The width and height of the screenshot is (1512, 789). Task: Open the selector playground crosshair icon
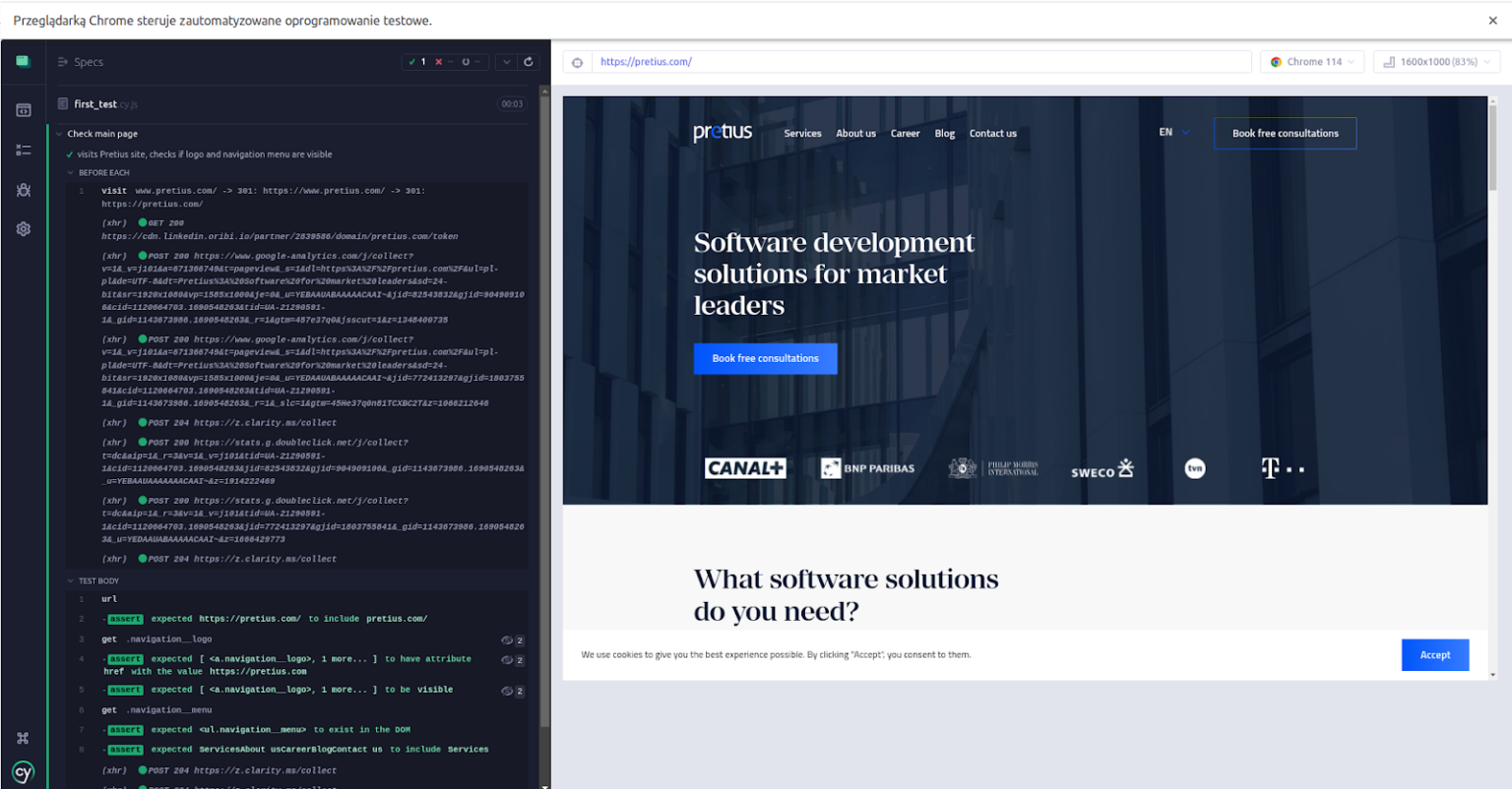point(578,62)
